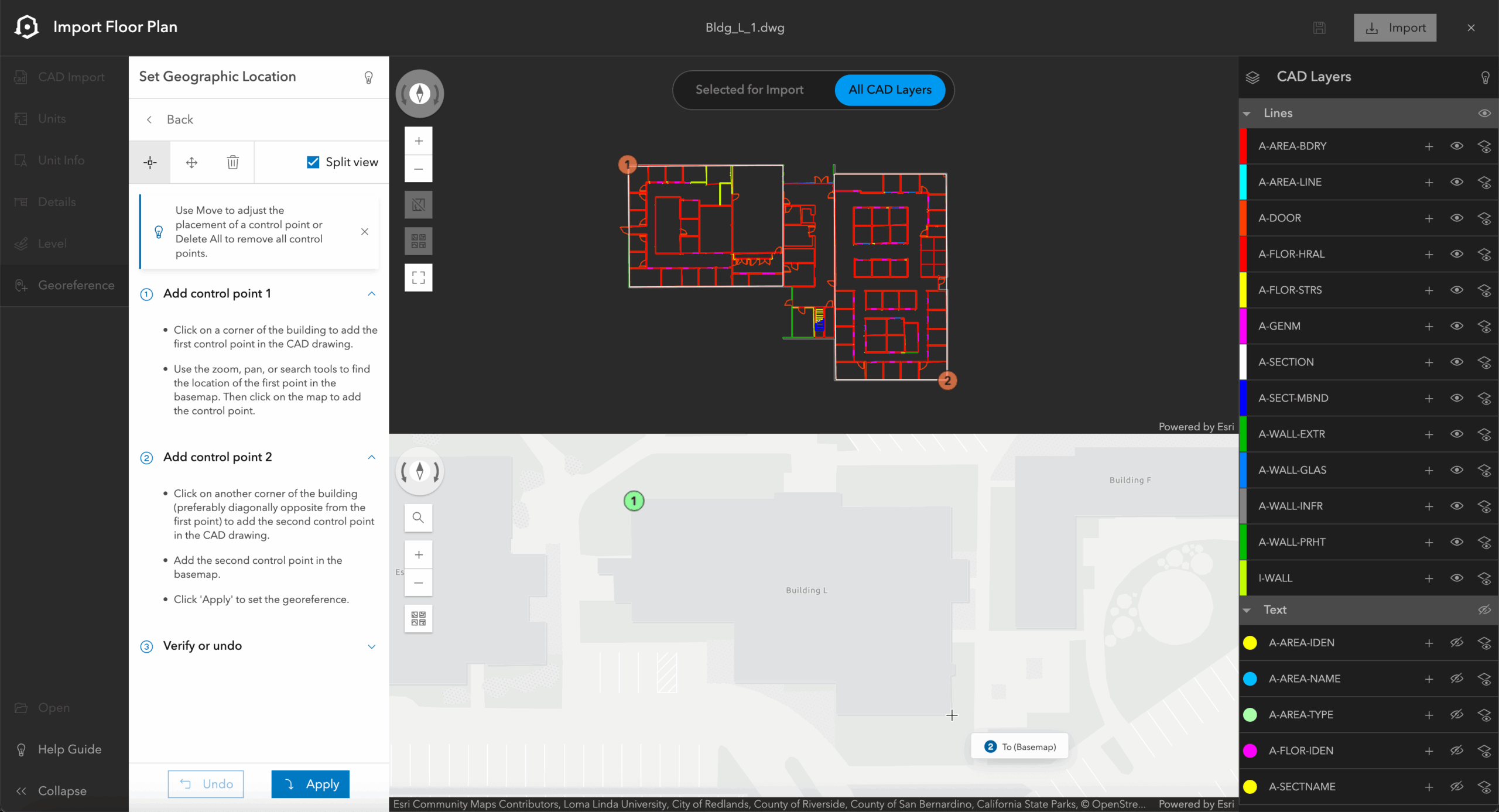Image resolution: width=1499 pixels, height=812 pixels.
Task: Hide the A-WALL-EXTR layer with eye icon
Action: pyautogui.click(x=1456, y=434)
